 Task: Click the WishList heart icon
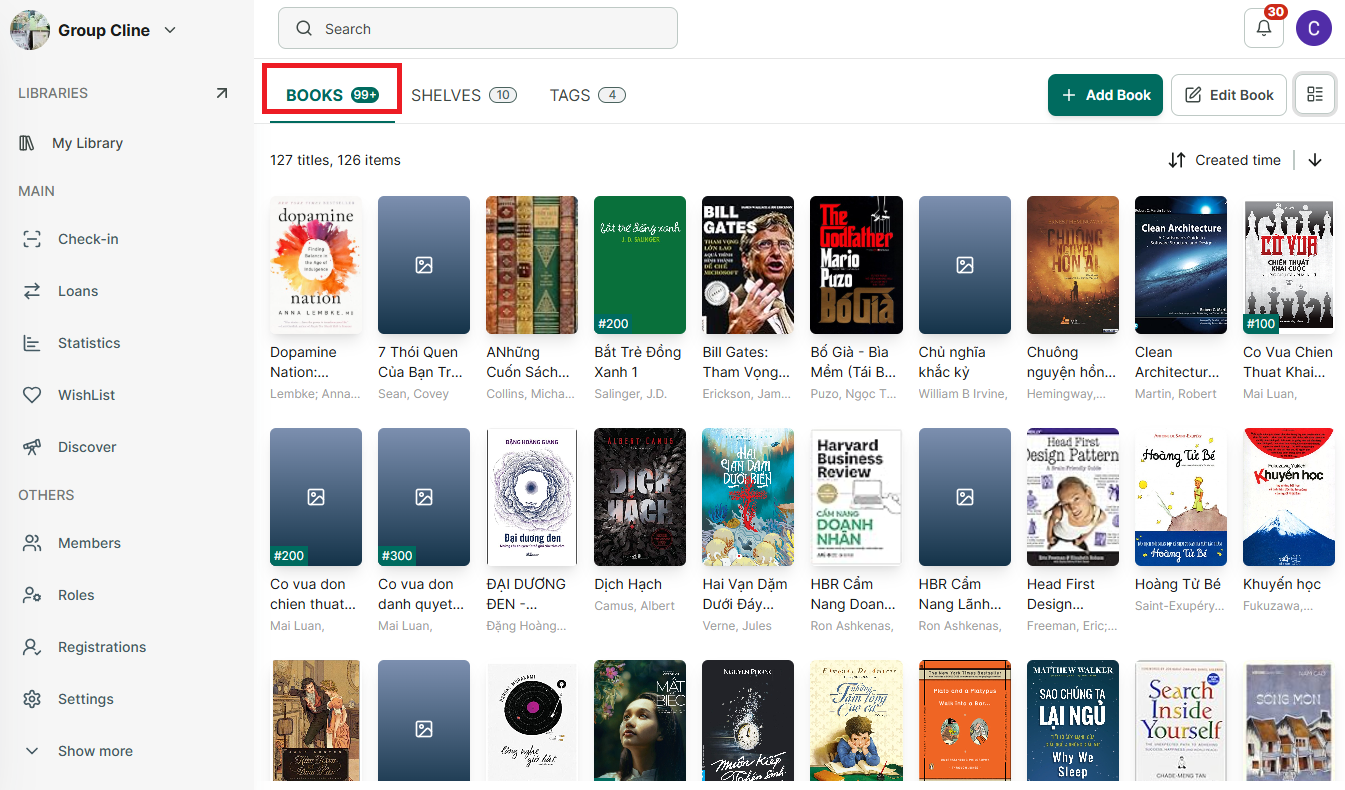coord(32,395)
